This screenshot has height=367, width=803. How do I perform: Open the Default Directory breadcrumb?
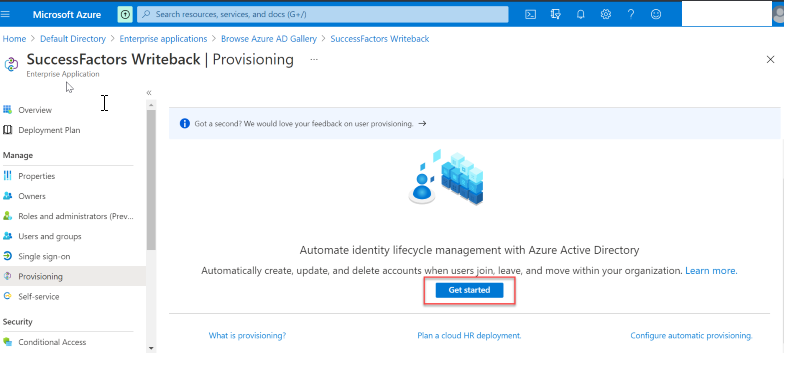[x=73, y=39]
